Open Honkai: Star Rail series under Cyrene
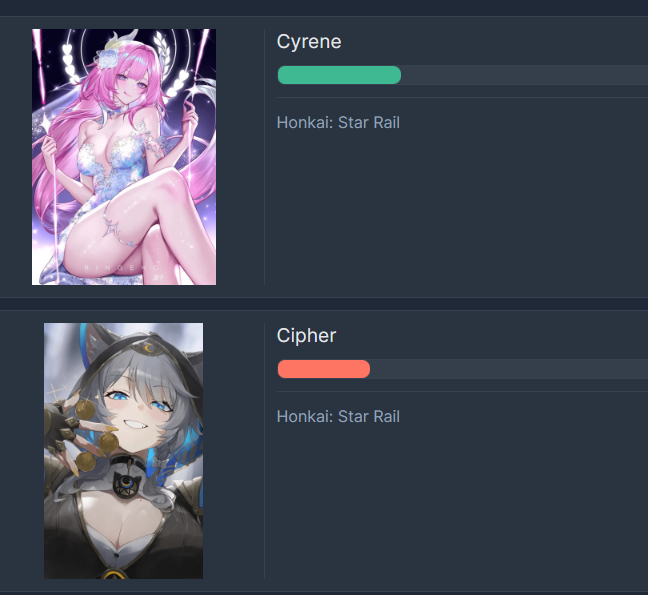The width and height of the screenshot is (648, 595). click(x=338, y=123)
